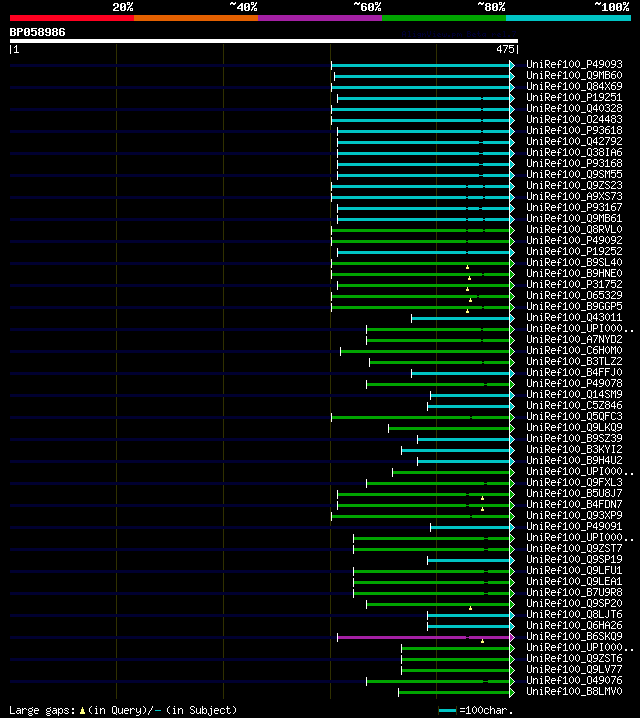
Task: Select the UniRef100_Q9LEA1 label
Action: point(574,581)
